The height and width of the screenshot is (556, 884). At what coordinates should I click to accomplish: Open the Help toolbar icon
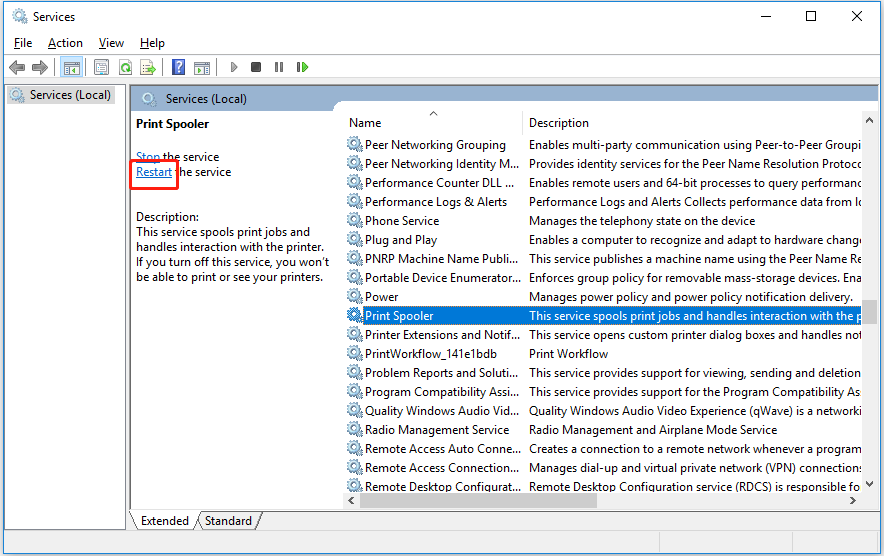[178, 68]
